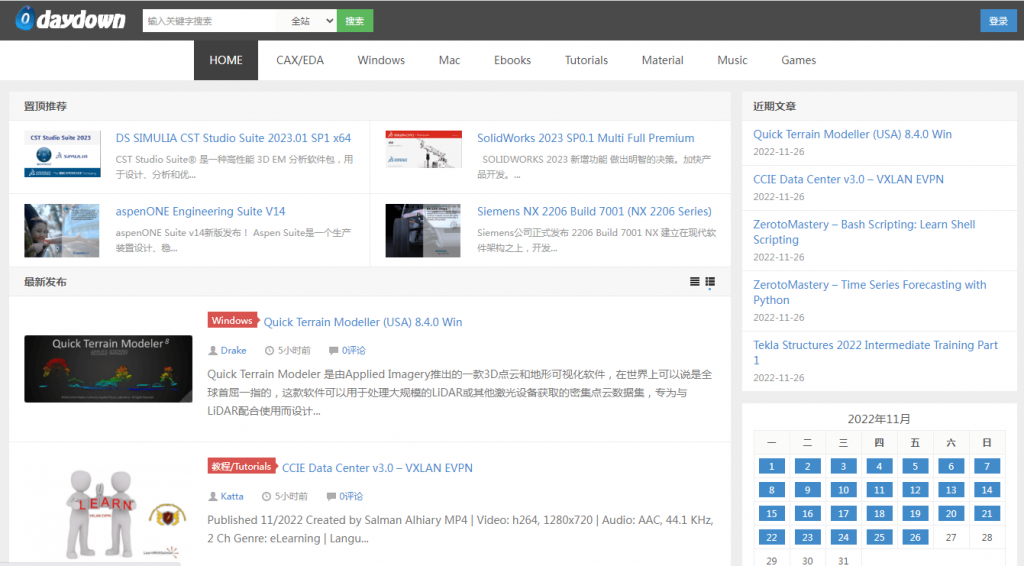Open the Music section
The width and height of the screenshot is (1024, 566).
[732, 60]
